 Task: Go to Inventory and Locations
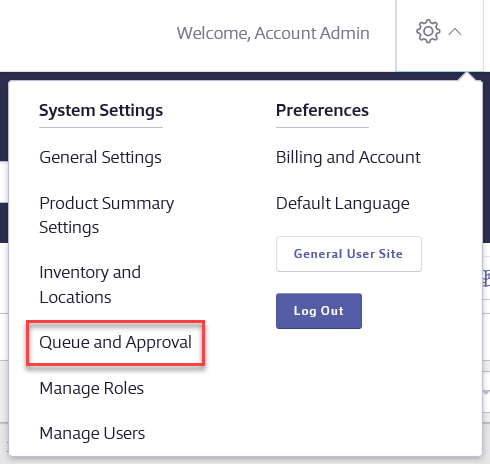90,284
